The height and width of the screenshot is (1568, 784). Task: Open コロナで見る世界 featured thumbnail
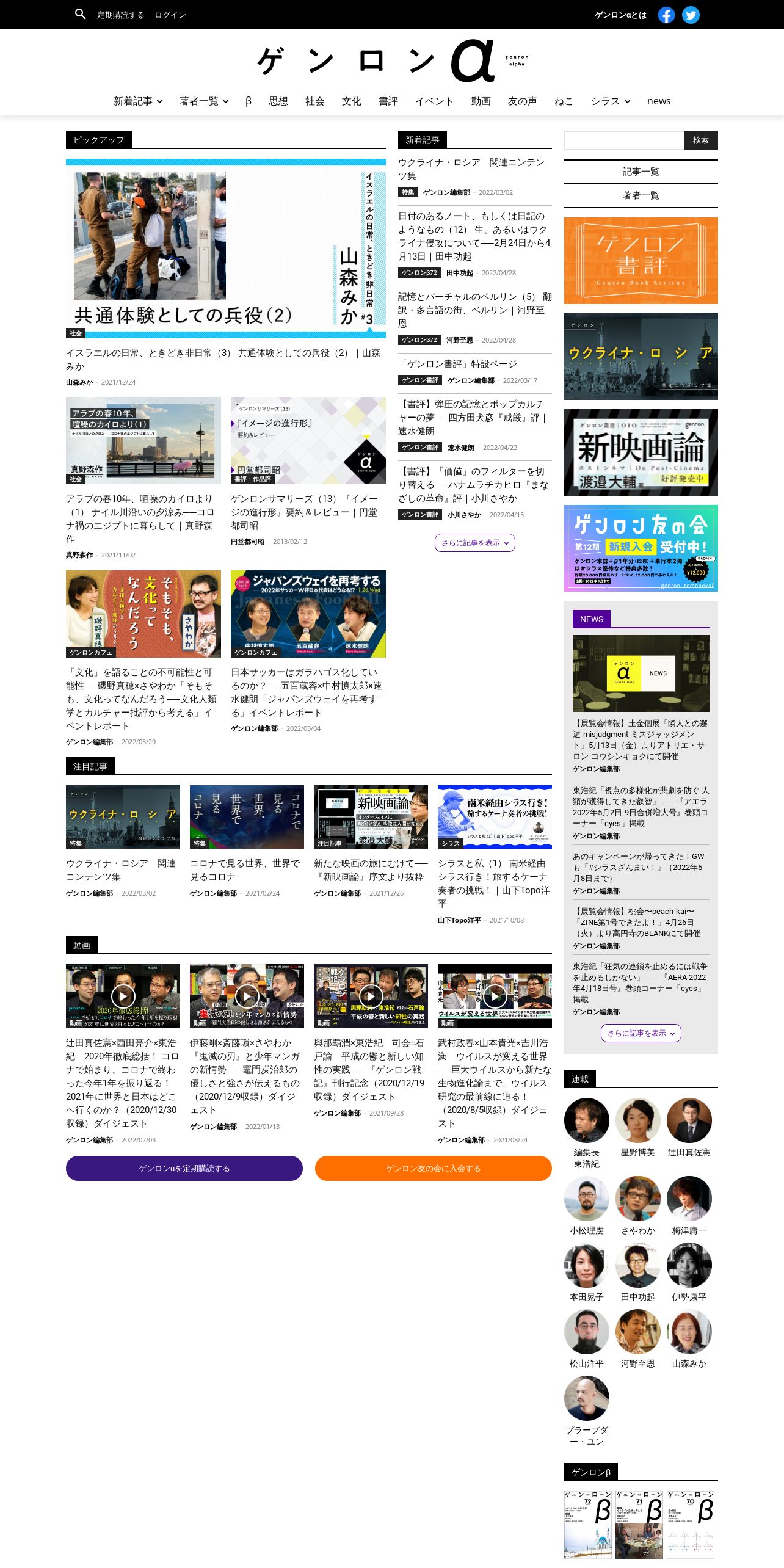pos(247,817)
